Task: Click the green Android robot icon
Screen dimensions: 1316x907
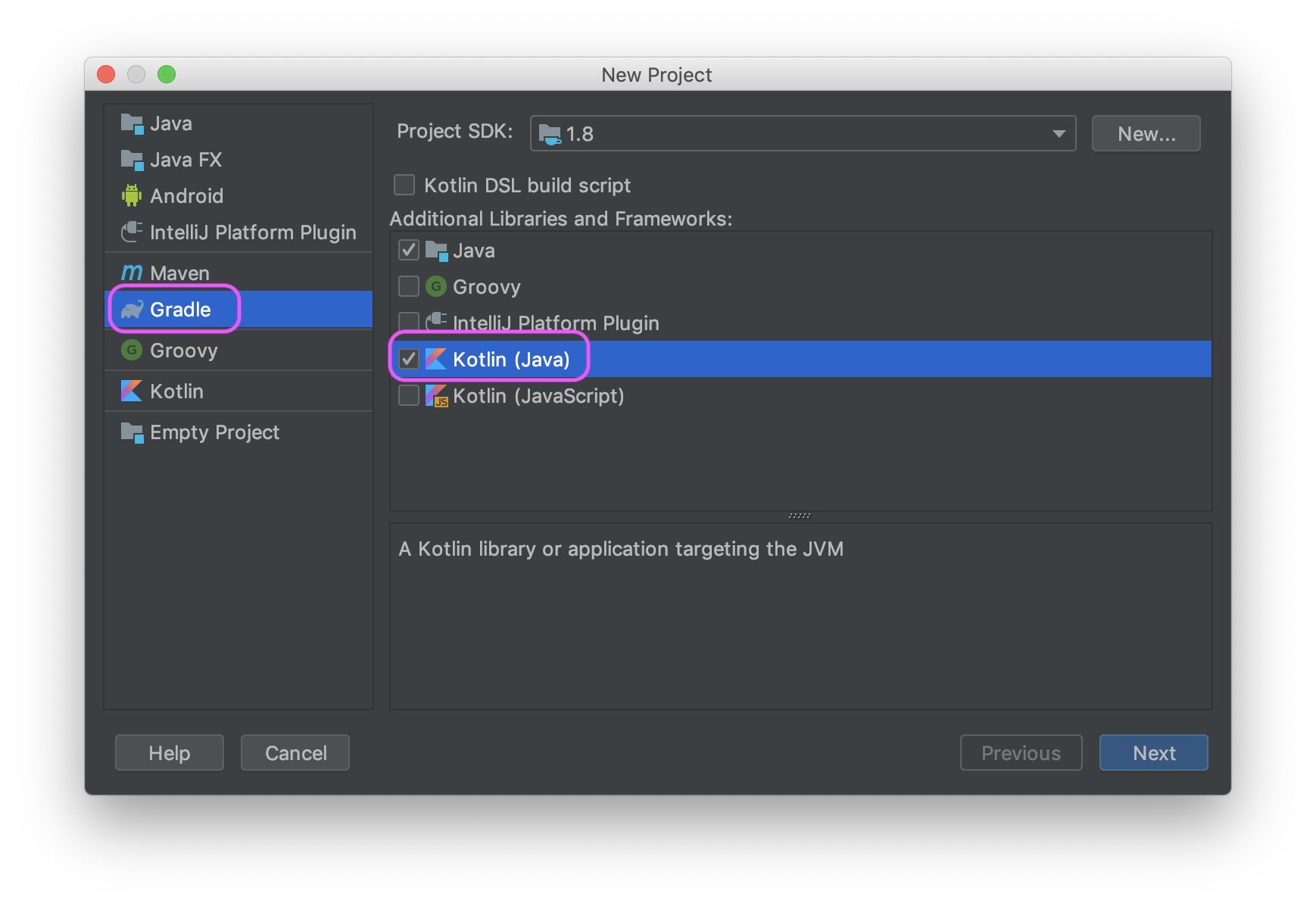Action: tap(132, 195)
